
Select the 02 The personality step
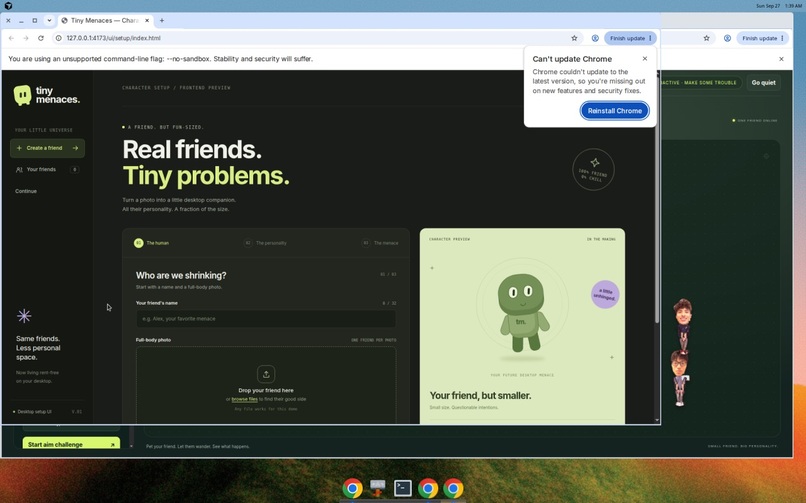click(265, 243)
